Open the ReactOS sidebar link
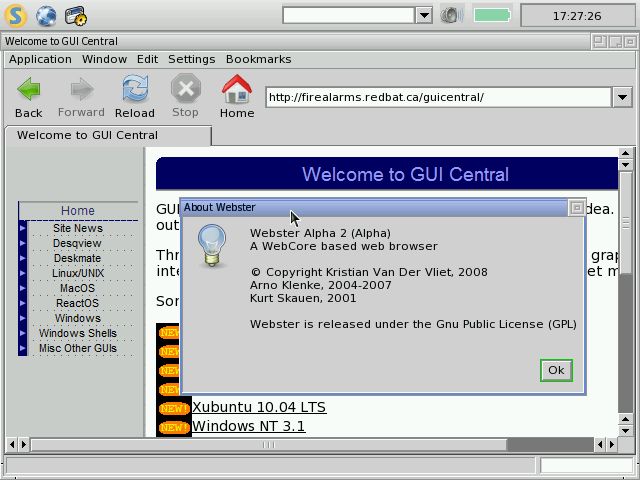640x480 pixels. (x=78, y=303)
